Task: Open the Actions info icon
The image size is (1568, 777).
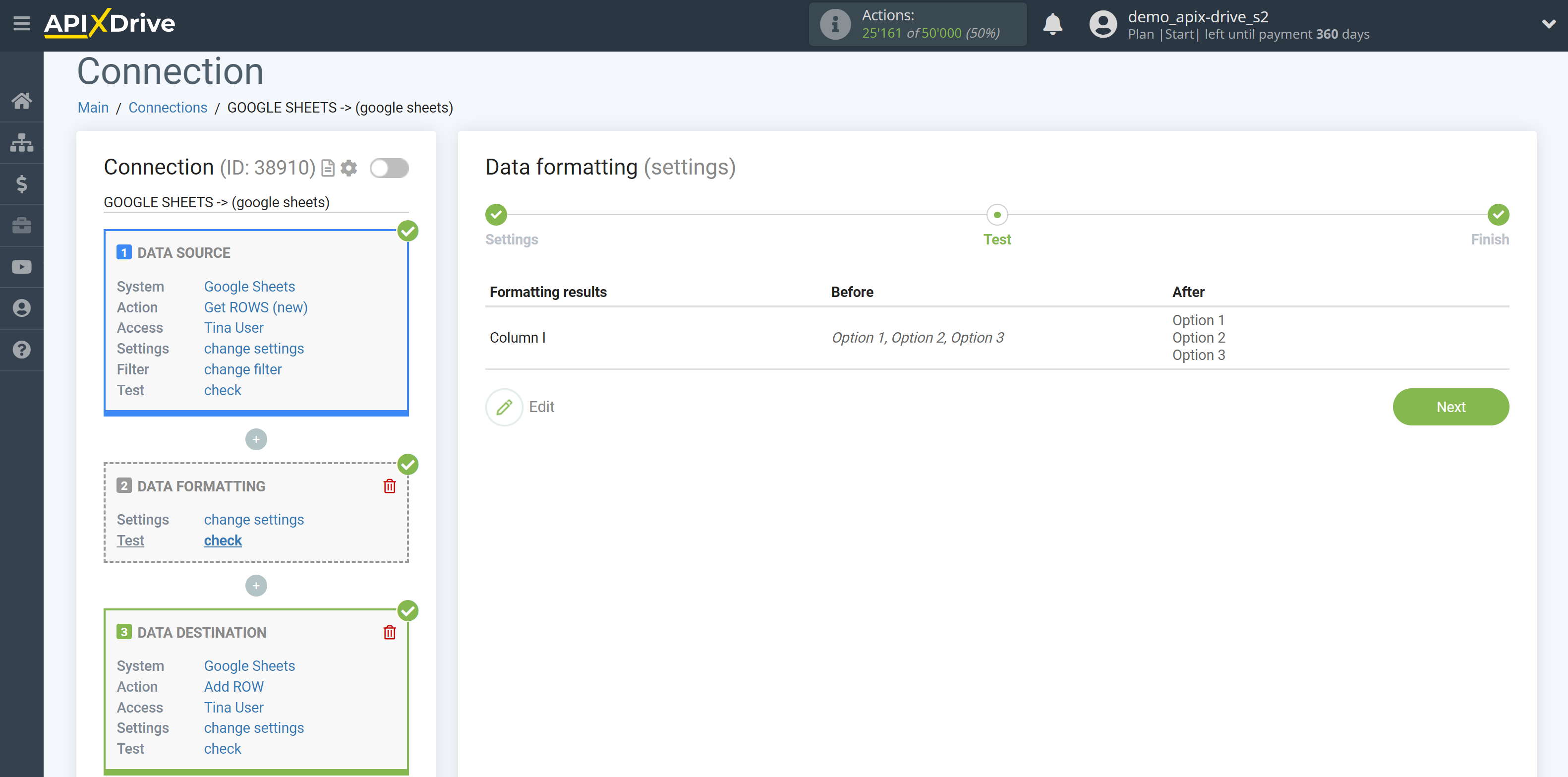Action: [x=835, y=24]
